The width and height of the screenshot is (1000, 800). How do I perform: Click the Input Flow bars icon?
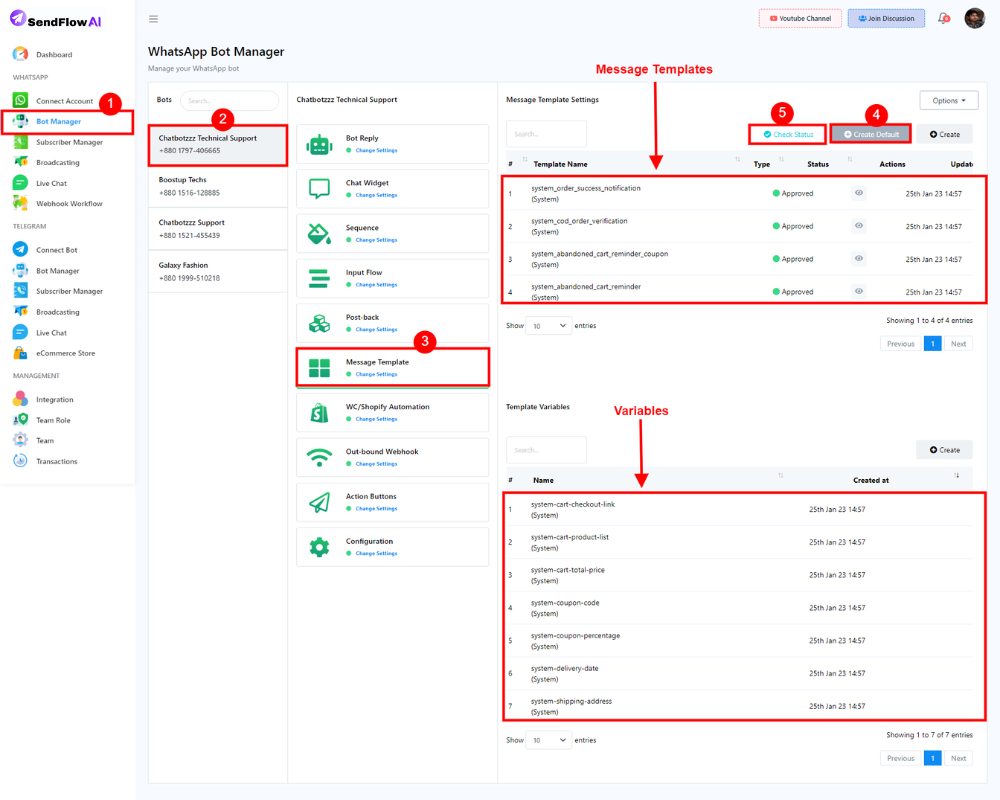click(x=320, y=279)
